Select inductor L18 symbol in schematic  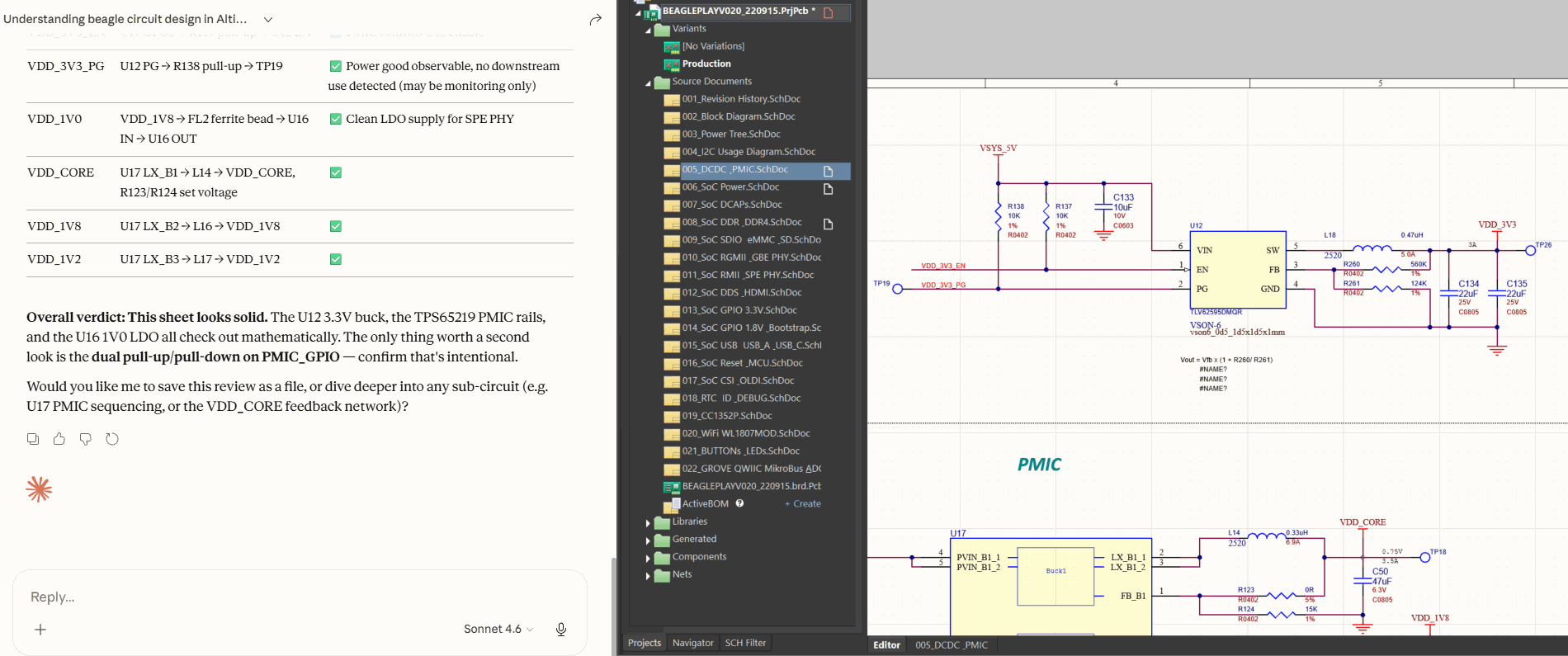1372,247
